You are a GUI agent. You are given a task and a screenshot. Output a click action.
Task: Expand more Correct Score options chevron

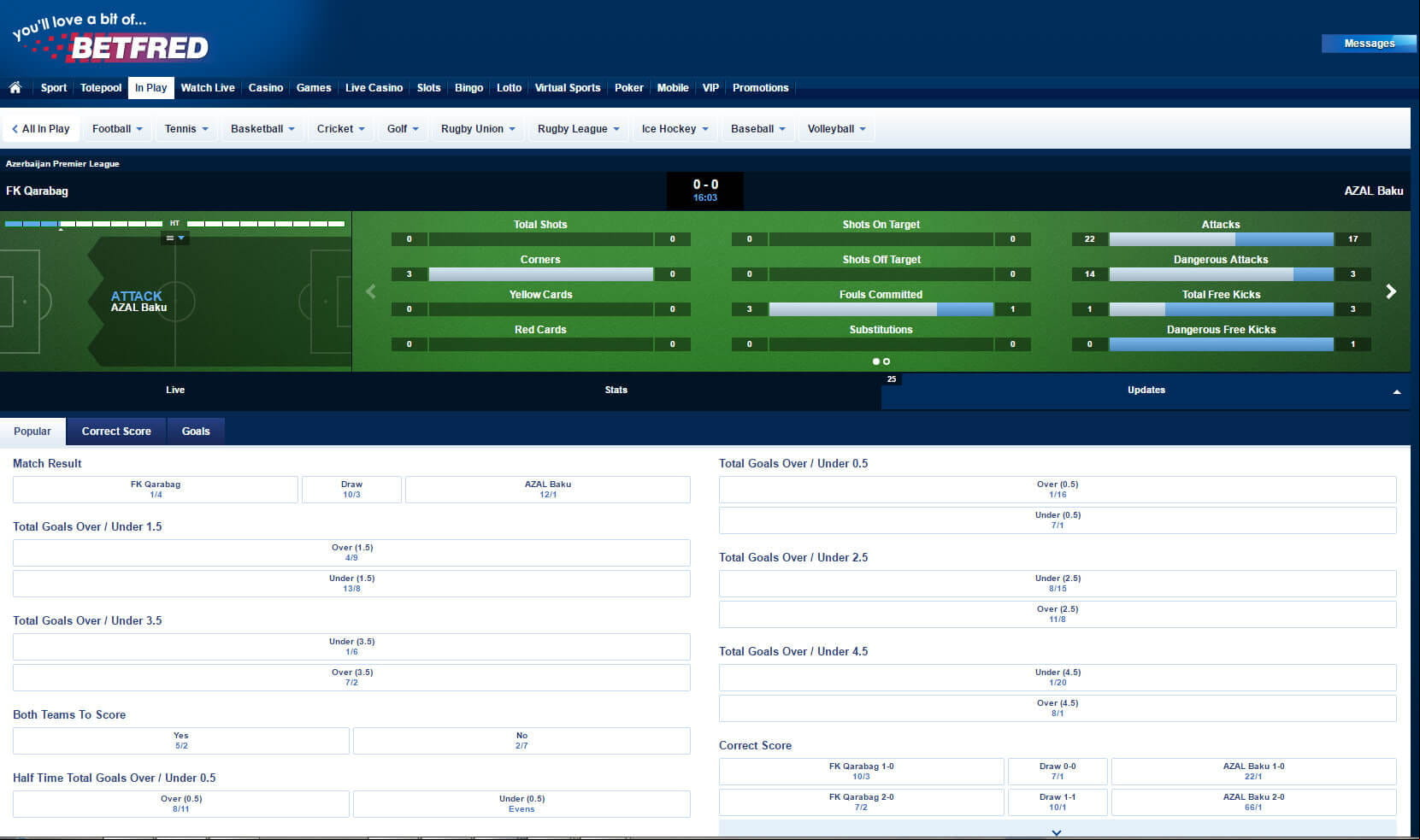pyautogui.click(x=1058, y=831)
